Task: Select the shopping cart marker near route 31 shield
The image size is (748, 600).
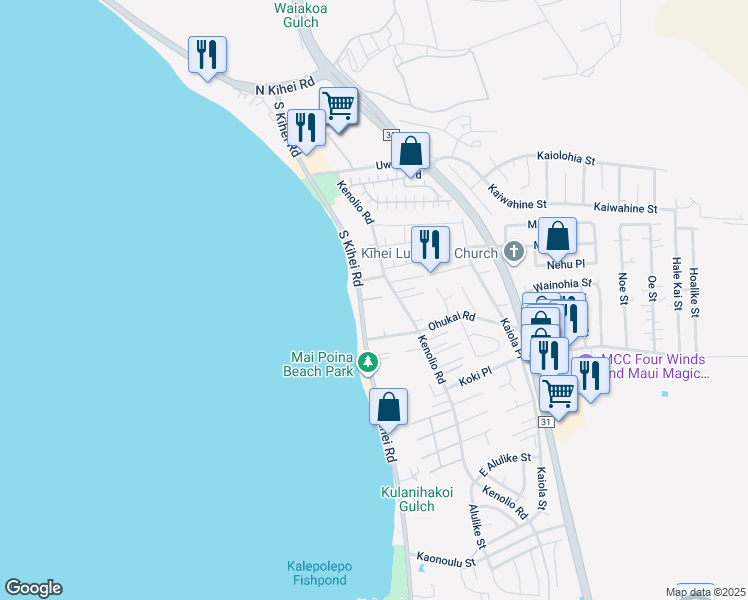Action: [559, 396]
